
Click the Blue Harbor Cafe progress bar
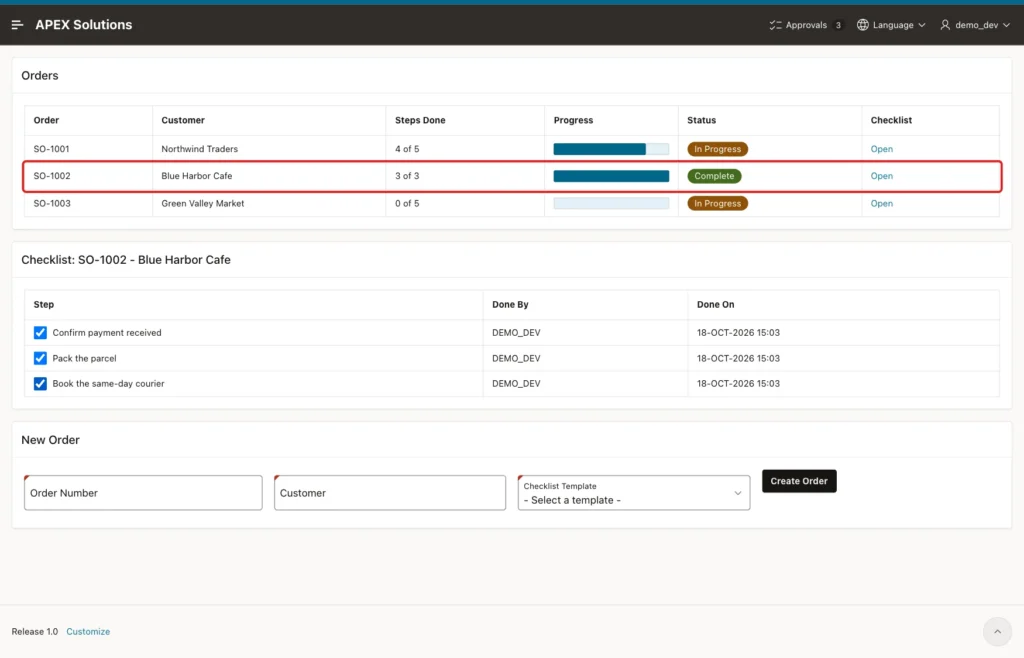pos(611,176)
